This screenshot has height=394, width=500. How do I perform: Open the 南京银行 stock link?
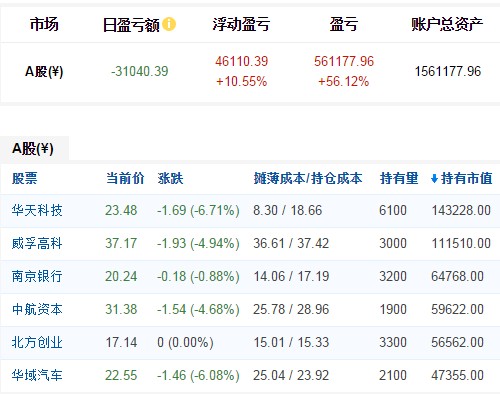tap(37, 276)
